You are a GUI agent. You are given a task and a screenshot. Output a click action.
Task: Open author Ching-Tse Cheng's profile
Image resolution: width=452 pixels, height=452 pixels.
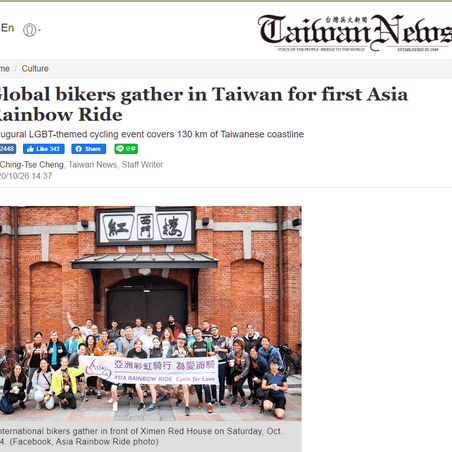click(32, 165)
